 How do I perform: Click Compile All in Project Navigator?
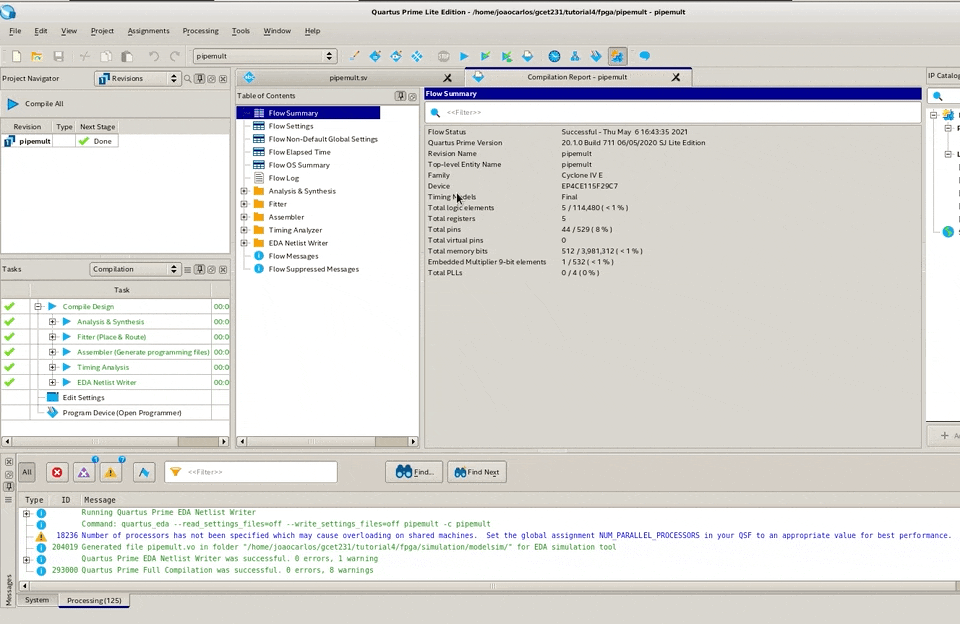[44, 104]
